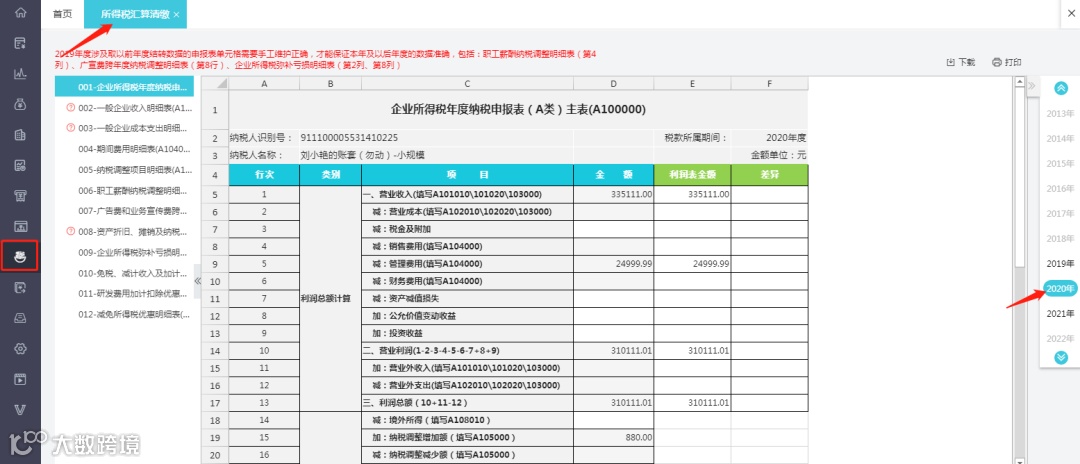This screenshot has height=464, width=1080.
Task: Click warning icon beside 003 form
Action: (70, 128)
